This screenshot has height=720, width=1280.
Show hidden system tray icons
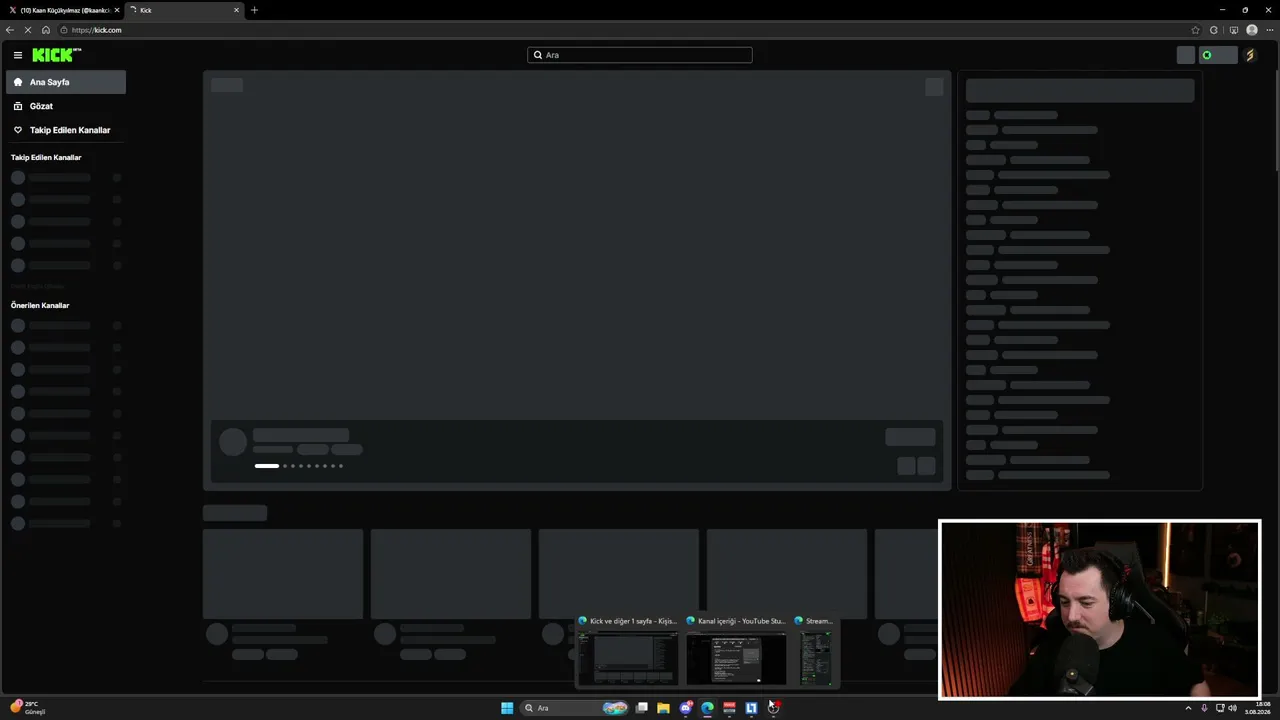tap(1188, 708)
